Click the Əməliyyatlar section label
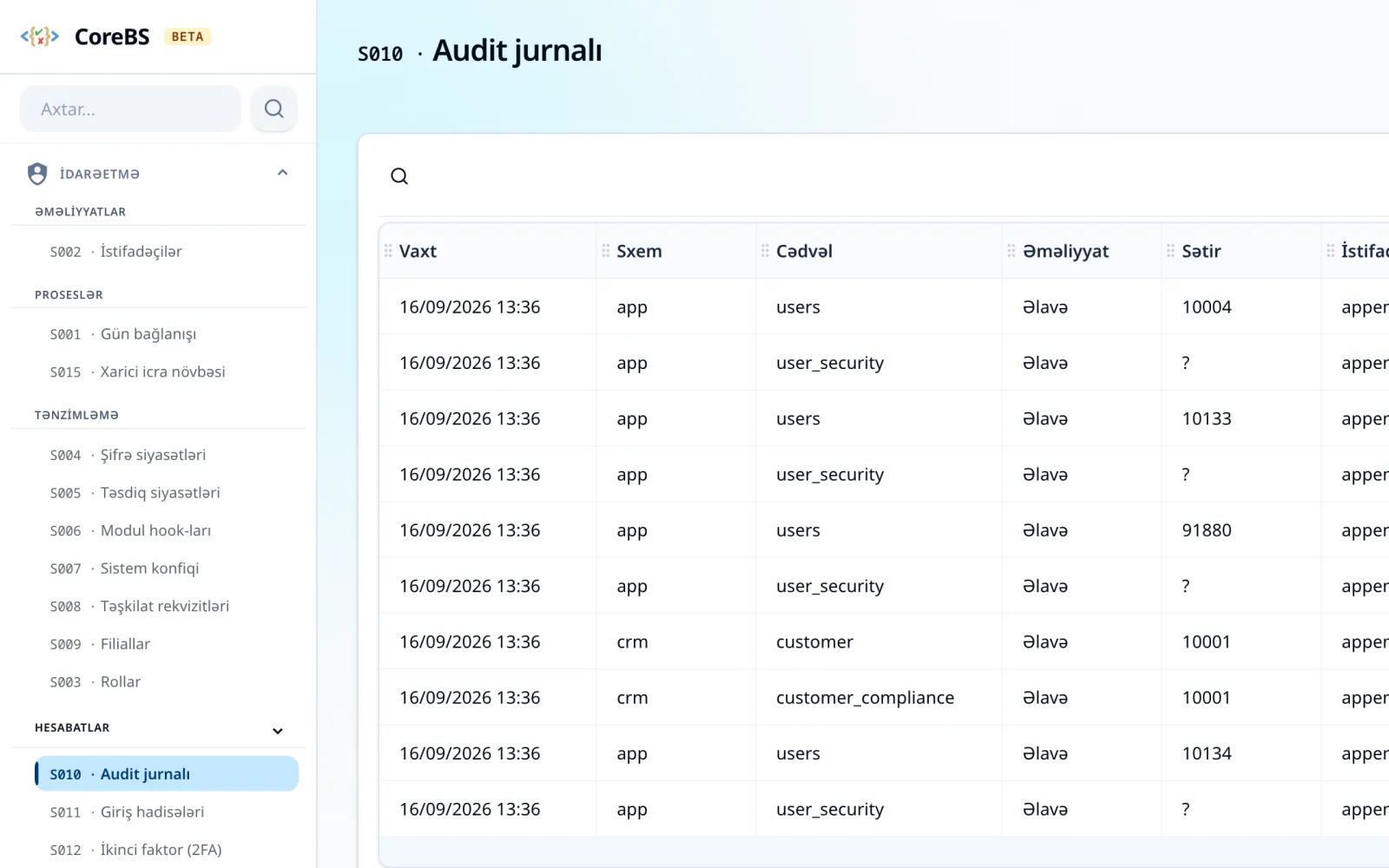 (80, 212)
